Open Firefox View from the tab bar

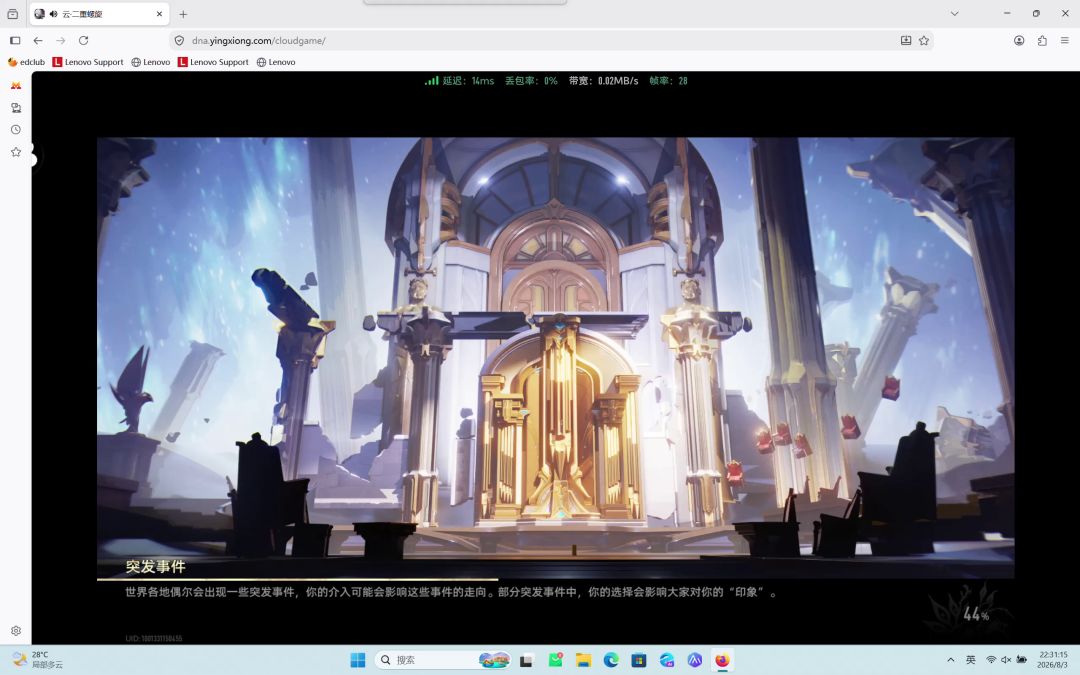tap(12, 14)
